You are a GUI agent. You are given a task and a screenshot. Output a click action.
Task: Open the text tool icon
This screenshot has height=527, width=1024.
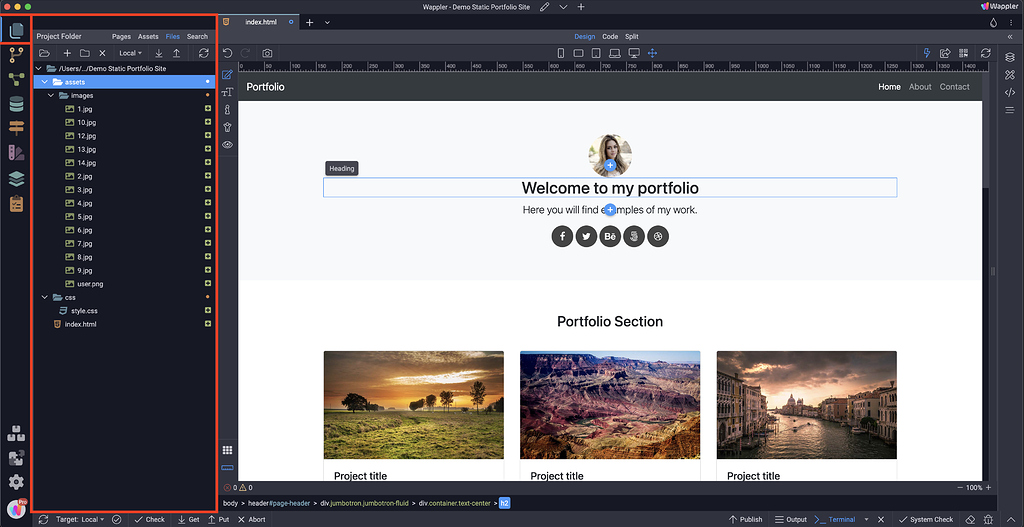(227, 93)
